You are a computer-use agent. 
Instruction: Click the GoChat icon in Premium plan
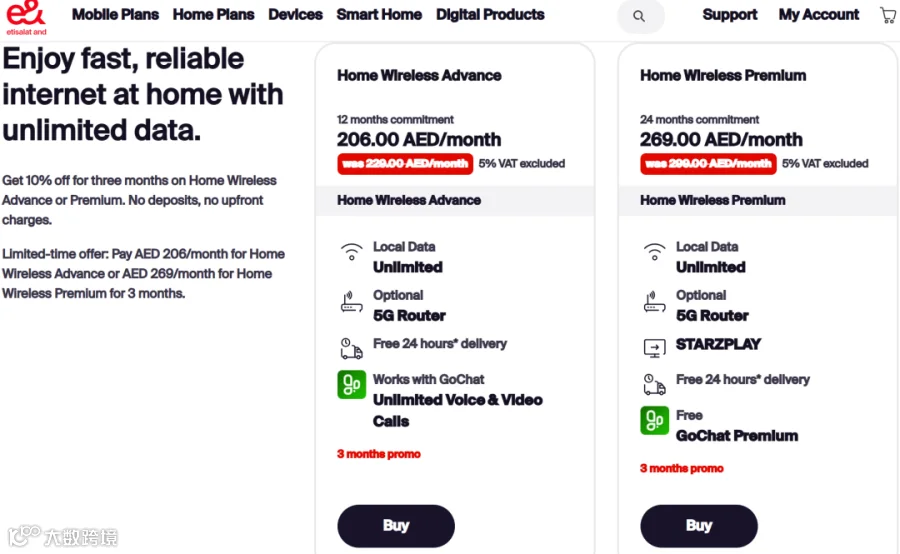coord(654,420)
